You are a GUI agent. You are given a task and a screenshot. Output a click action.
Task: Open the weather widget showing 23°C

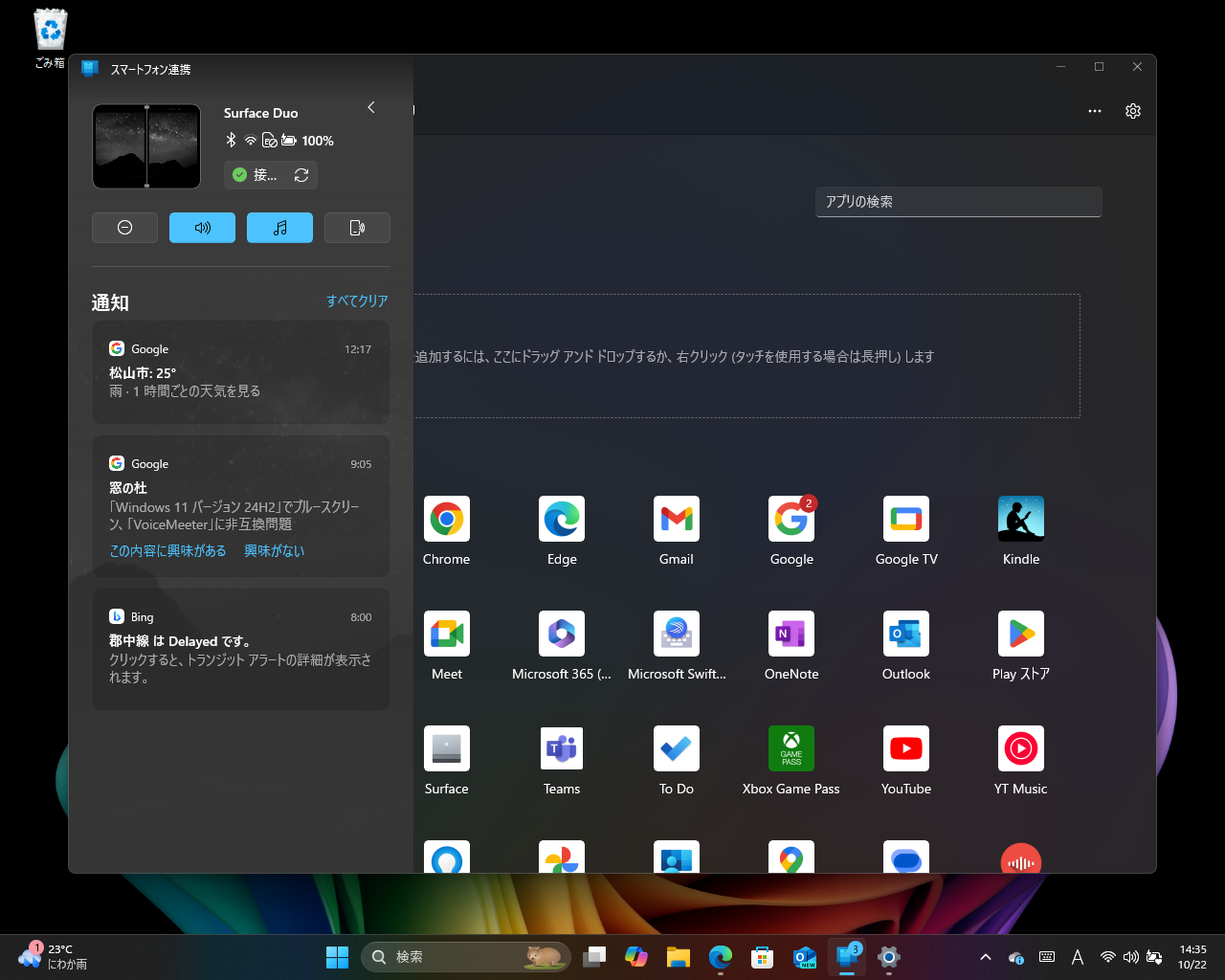pyautogui.click(x=54, y=957)
